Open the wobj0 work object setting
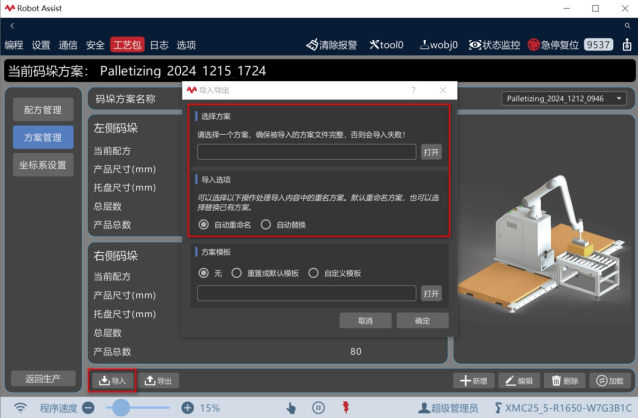 439,45
